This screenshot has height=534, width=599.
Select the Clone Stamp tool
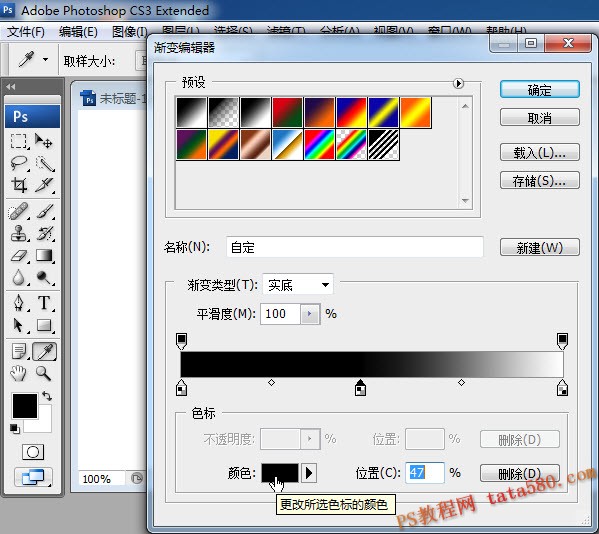pyautogui.click(x=18, y=233)
